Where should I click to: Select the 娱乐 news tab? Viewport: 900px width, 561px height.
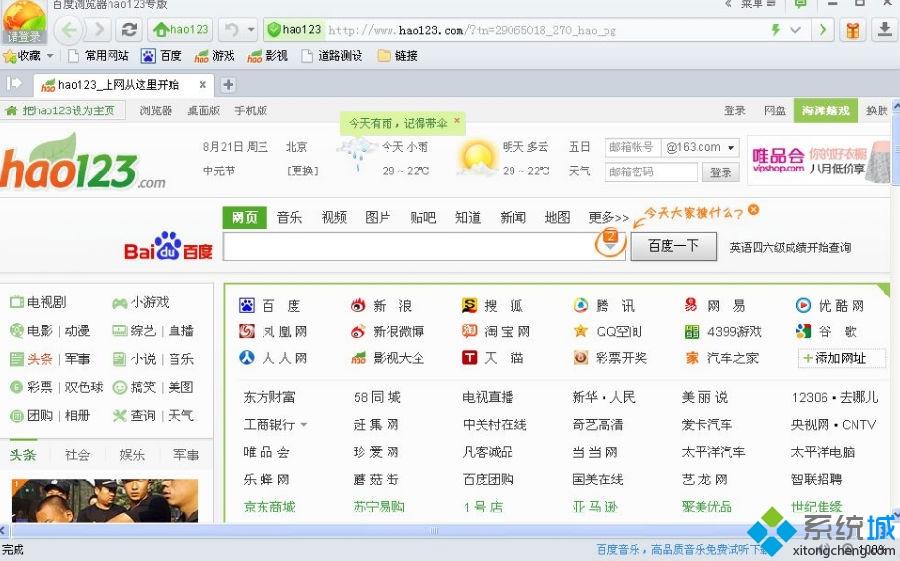[x=131, y=455]
